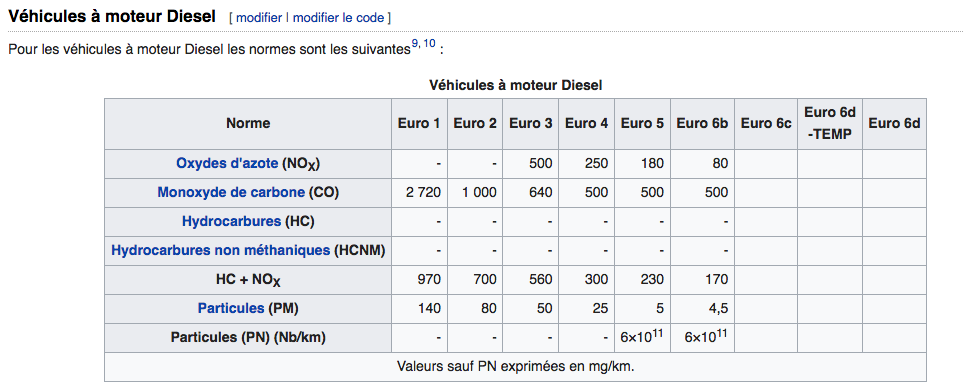
Task: Click the 2 720 CO value cell
Action: click(419, 193)
